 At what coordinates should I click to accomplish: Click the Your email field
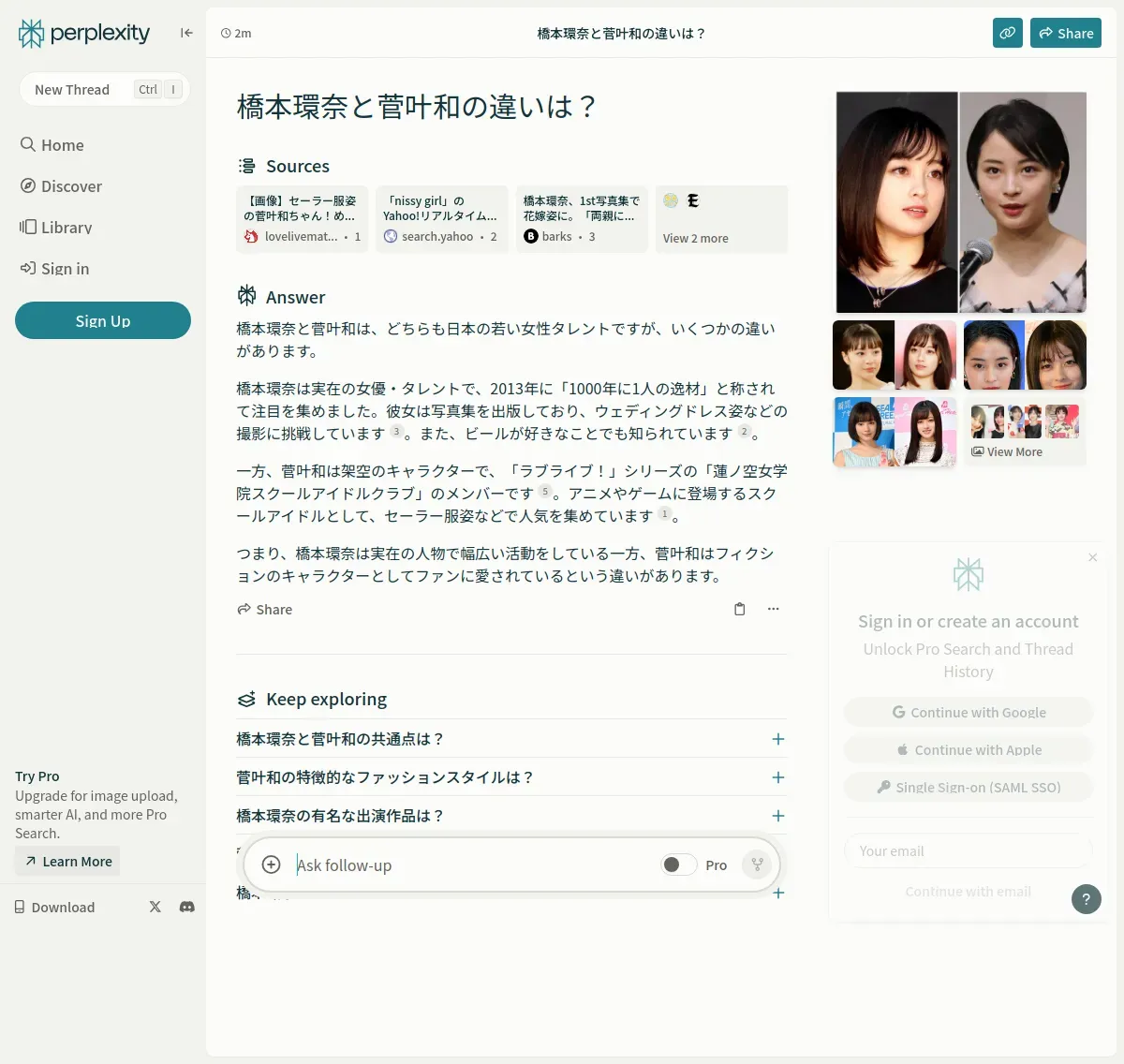(x=969, y=850)
